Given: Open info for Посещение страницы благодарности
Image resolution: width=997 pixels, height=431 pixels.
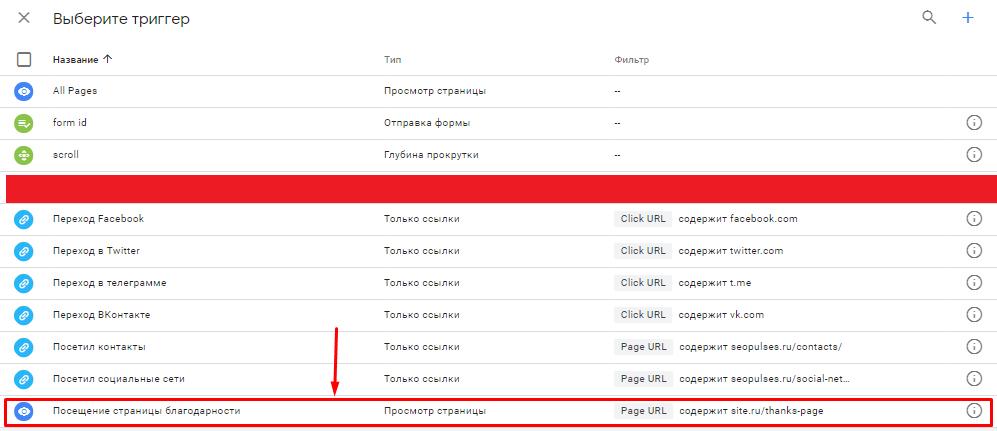Looking at the screenshot, I should point(973,411).
